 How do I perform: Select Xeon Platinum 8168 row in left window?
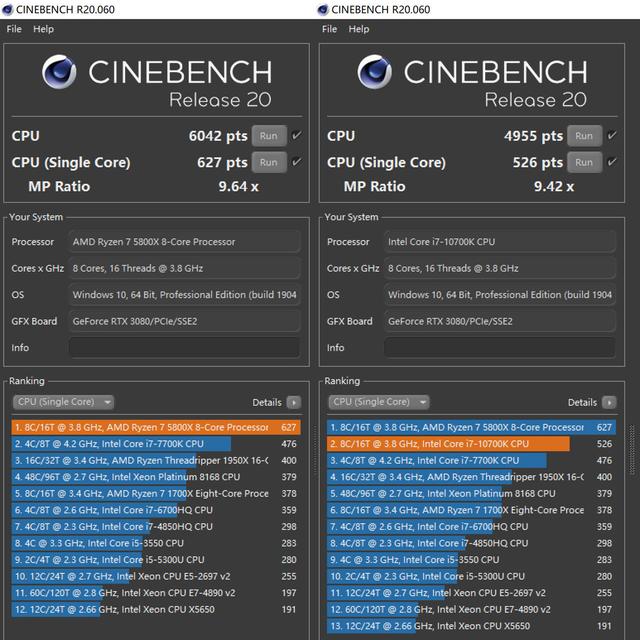[156, 477]
